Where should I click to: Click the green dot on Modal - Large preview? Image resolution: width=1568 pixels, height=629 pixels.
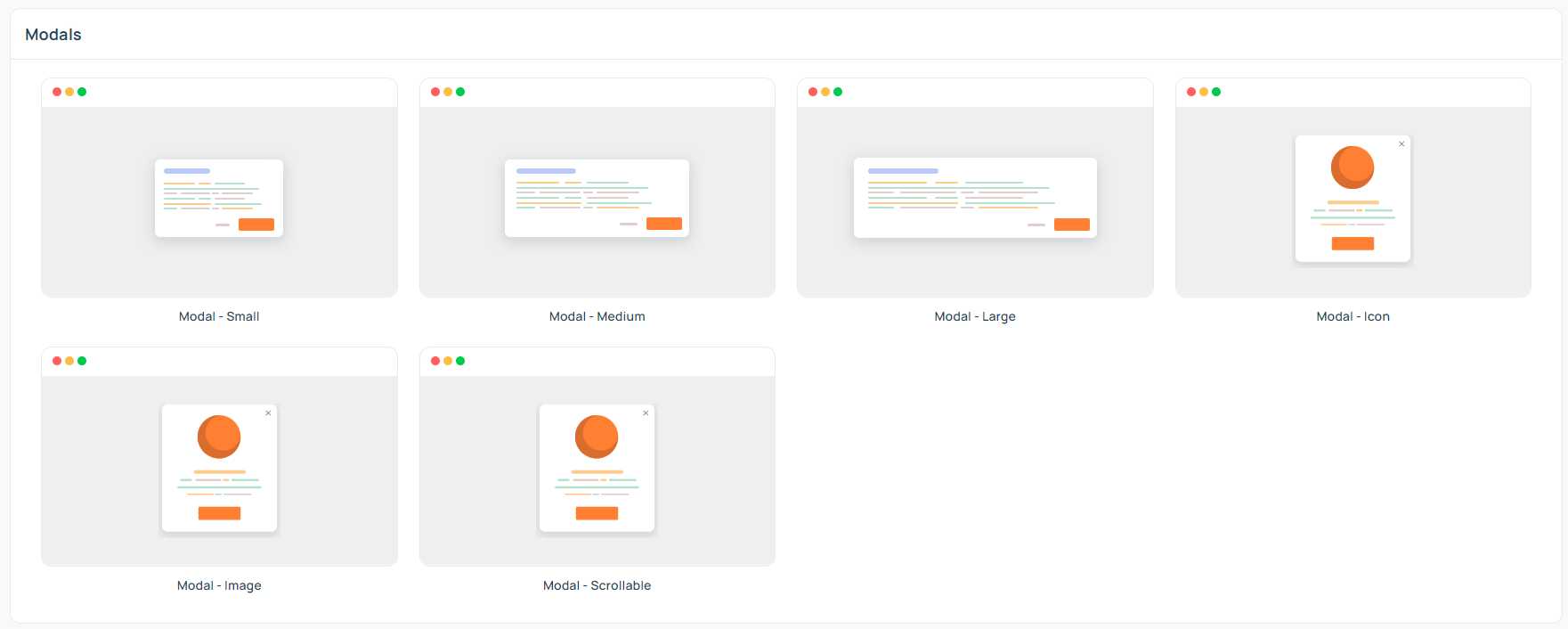838,92
